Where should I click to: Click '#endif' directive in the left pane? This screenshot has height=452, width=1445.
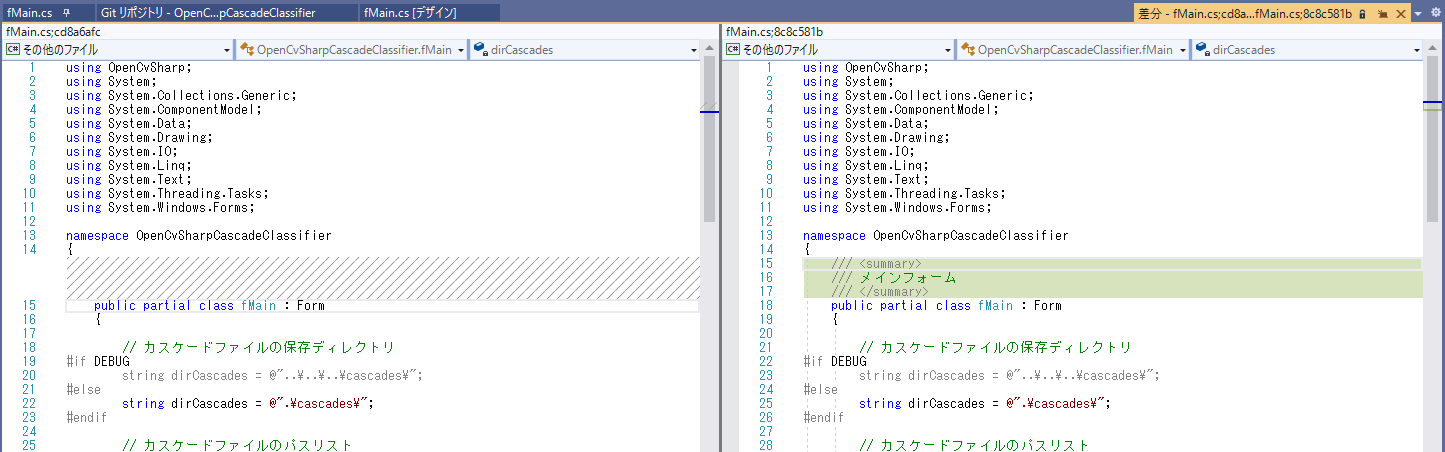coord(86,418)
